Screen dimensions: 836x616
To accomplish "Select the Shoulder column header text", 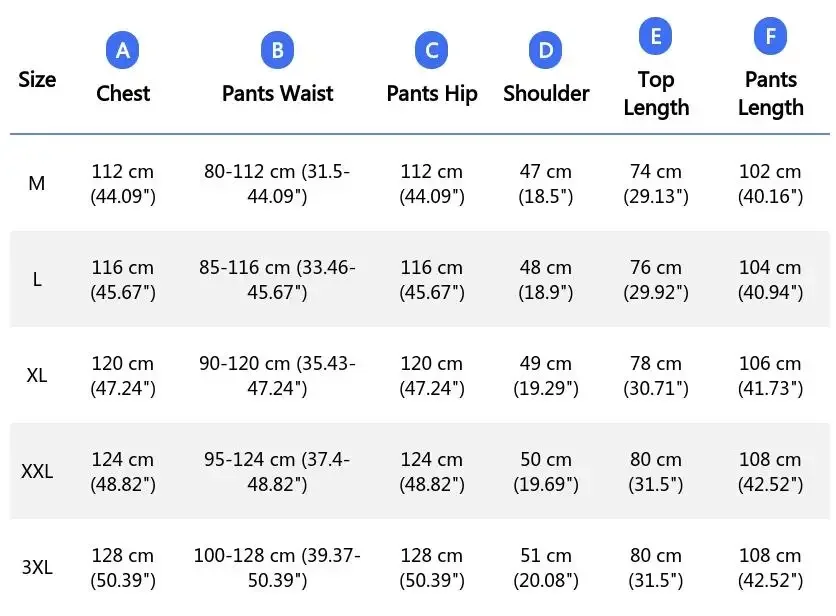I will 546,93.
